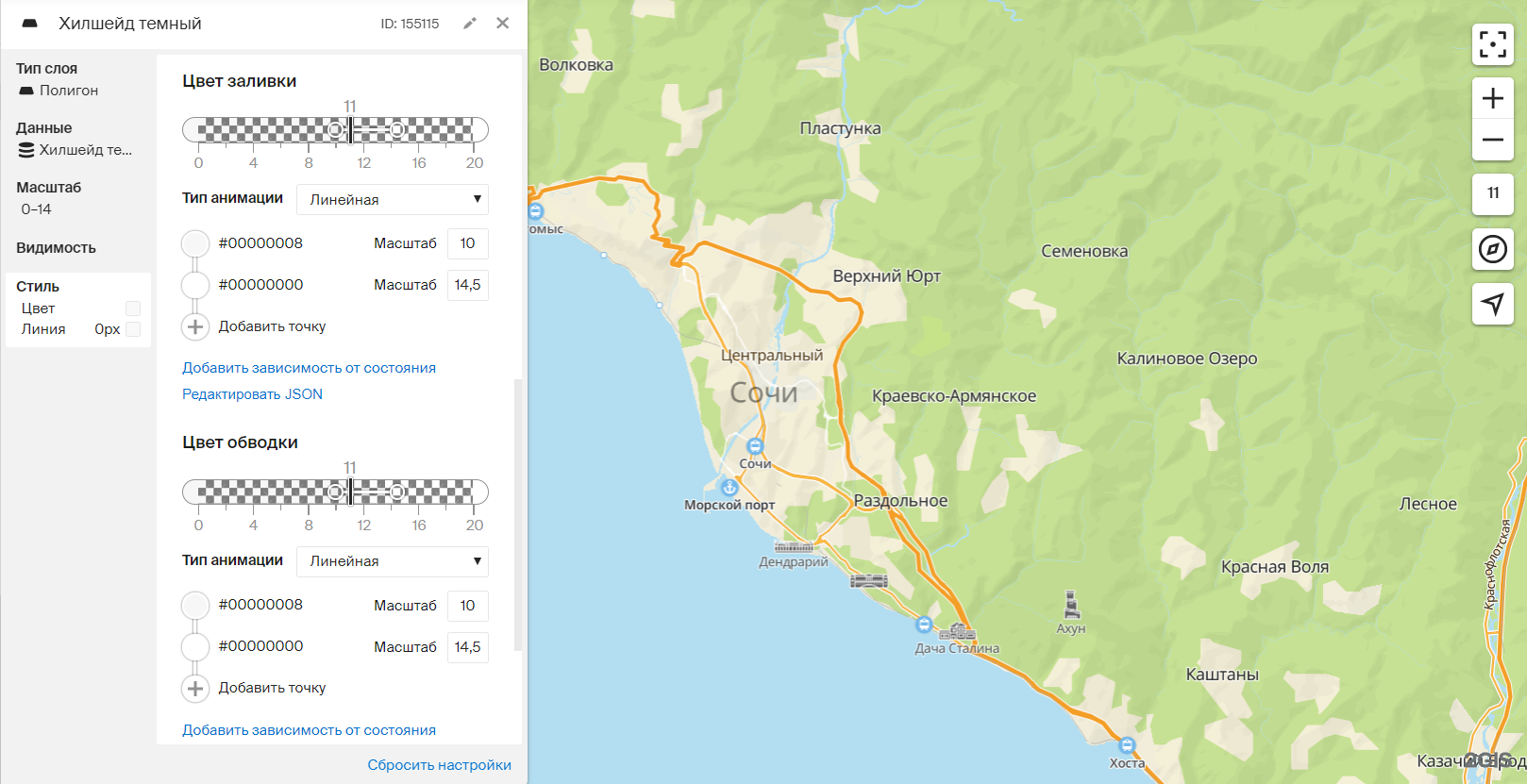Viewport: 1527px width, 784px height.
Task: Zoom out on the map
Action: [1492, 141]
